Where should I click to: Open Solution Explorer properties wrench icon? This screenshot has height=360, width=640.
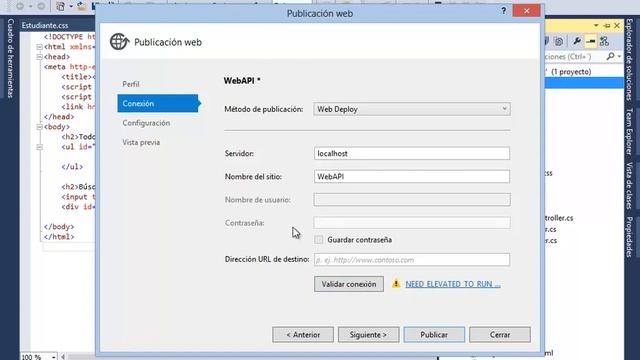(577, 41)
